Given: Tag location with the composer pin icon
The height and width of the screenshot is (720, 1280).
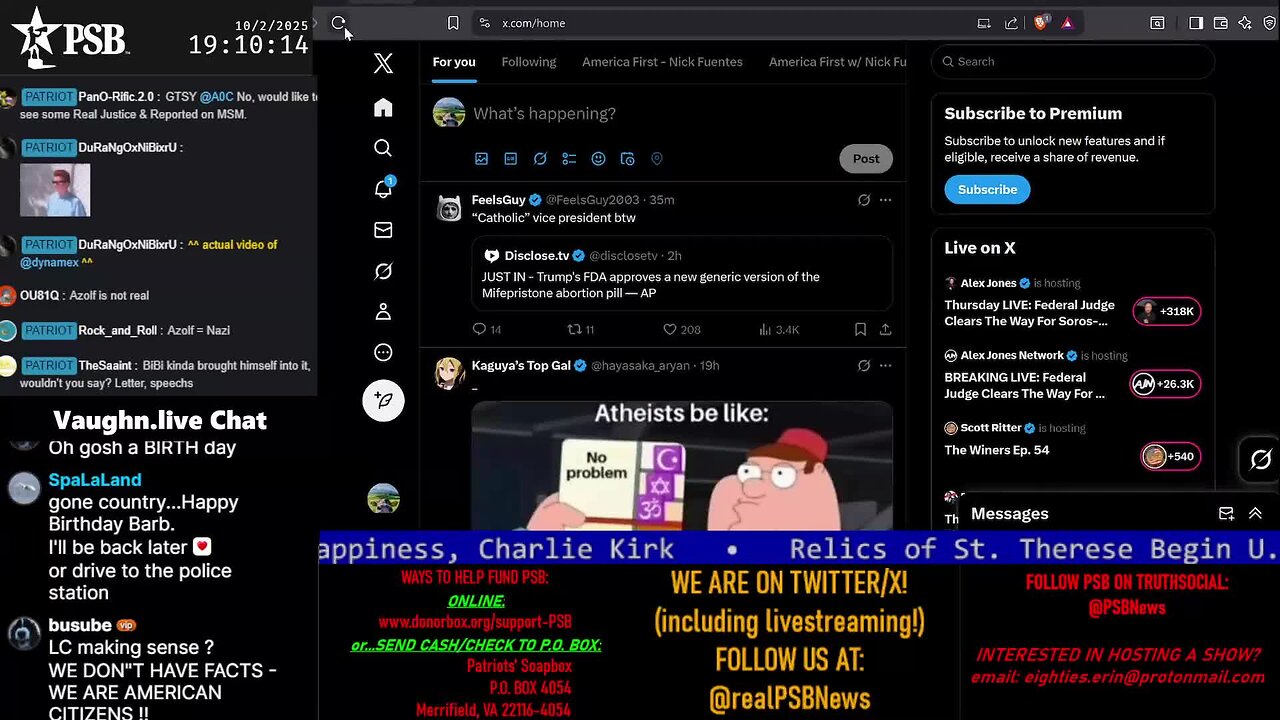Looking at the screenshot, I should tap(657, 159).
